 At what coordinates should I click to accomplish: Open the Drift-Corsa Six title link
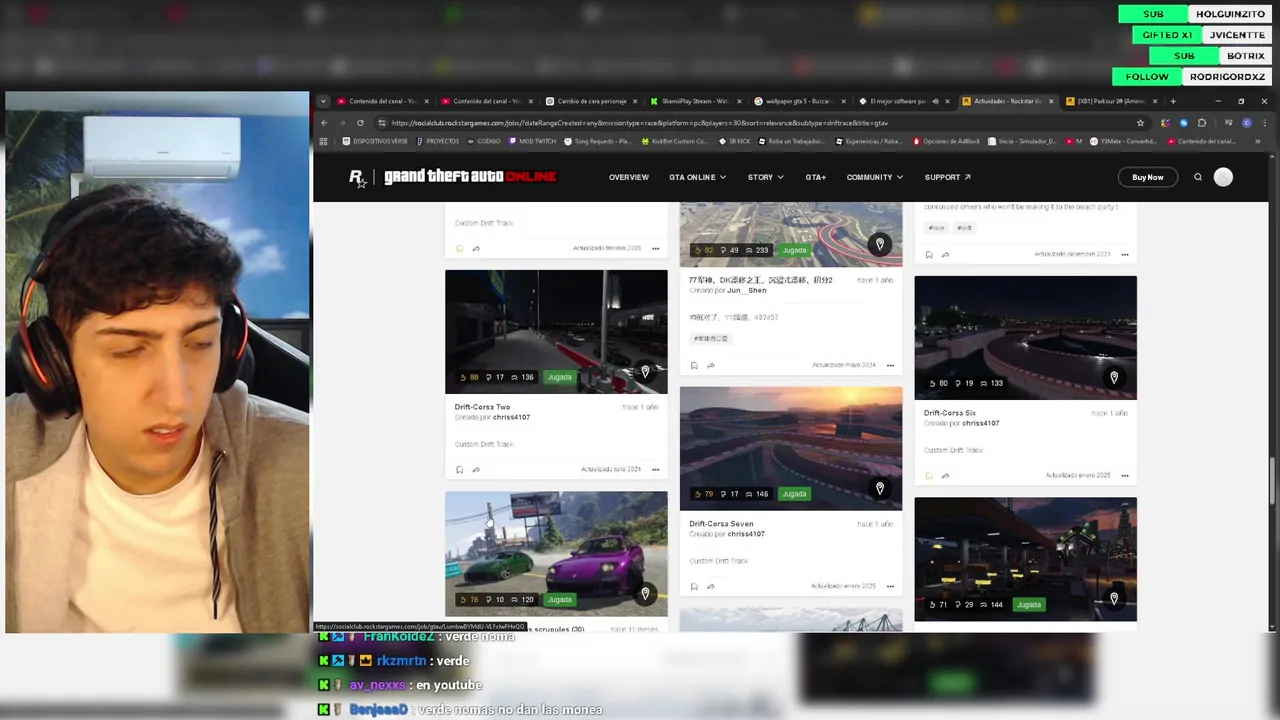950,413
